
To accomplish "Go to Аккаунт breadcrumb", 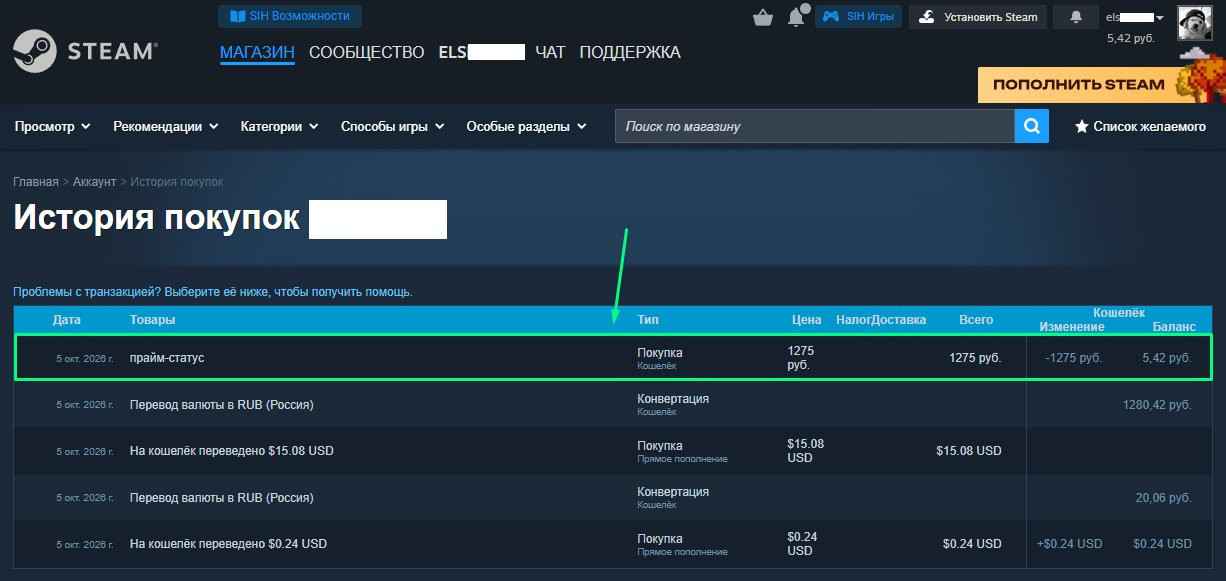I will [95, 182].
